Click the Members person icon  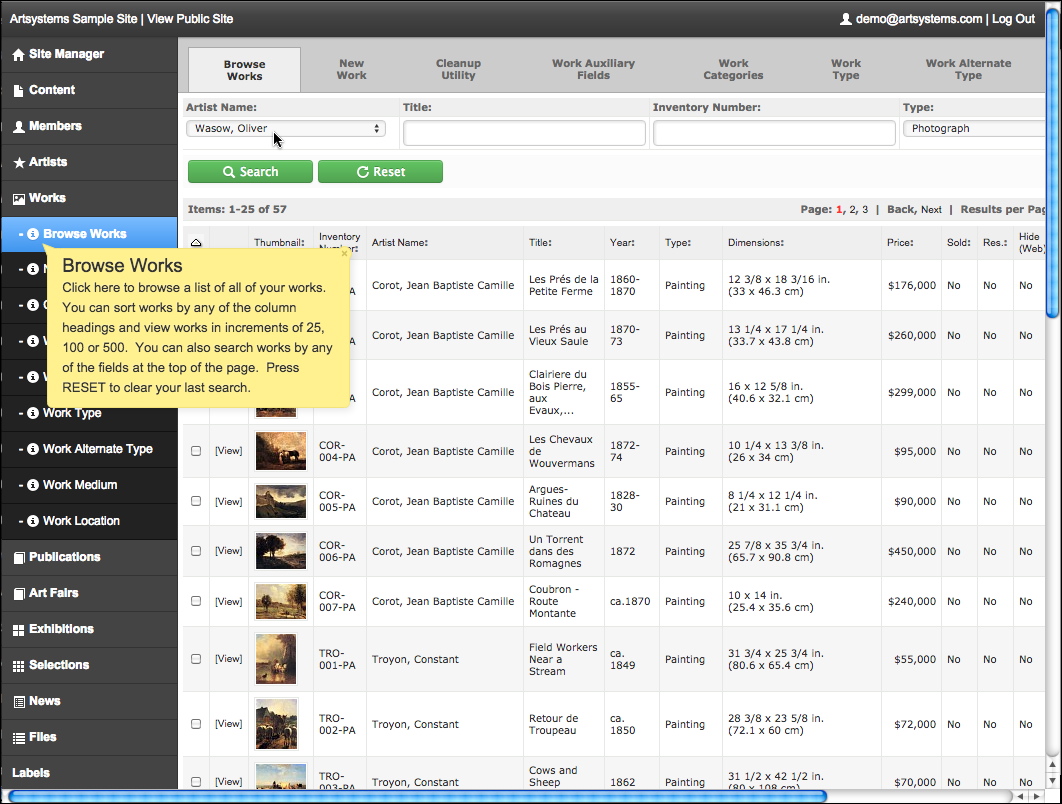point(19,127)
